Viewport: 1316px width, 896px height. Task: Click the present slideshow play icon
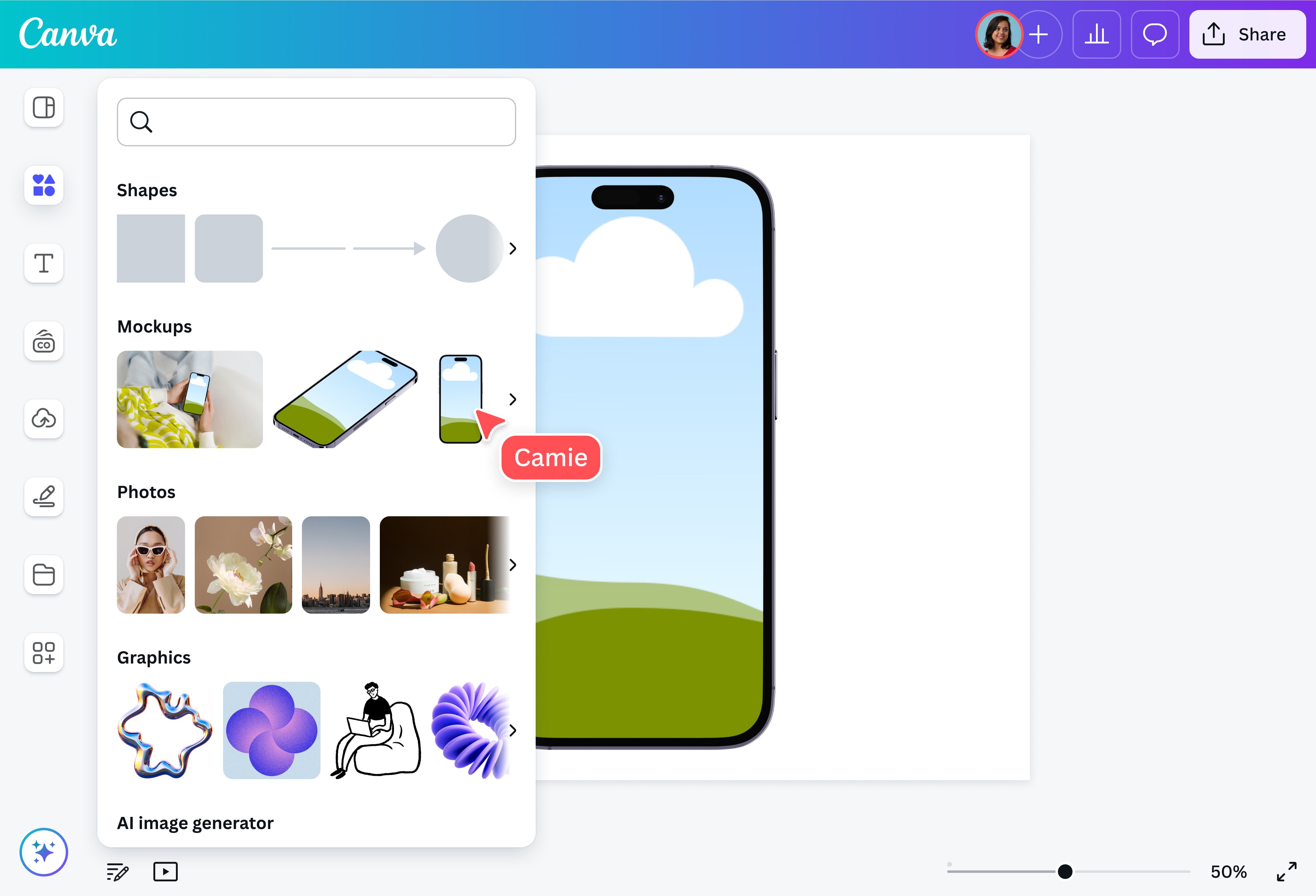[165, 872]
